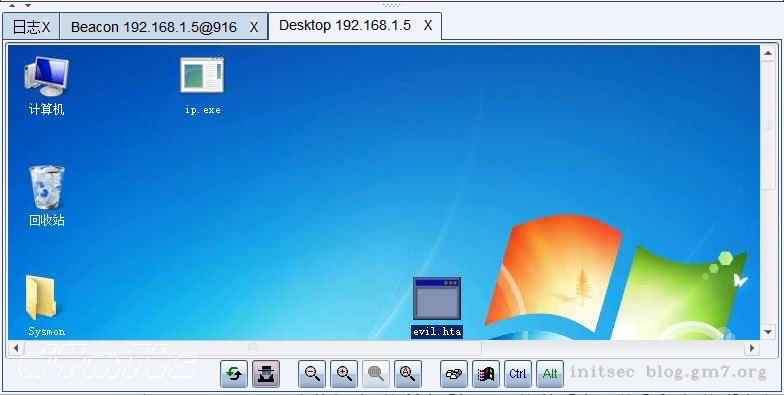Open the 日志 tab
This screenshot has width=784, height=395.
(24, 27)
